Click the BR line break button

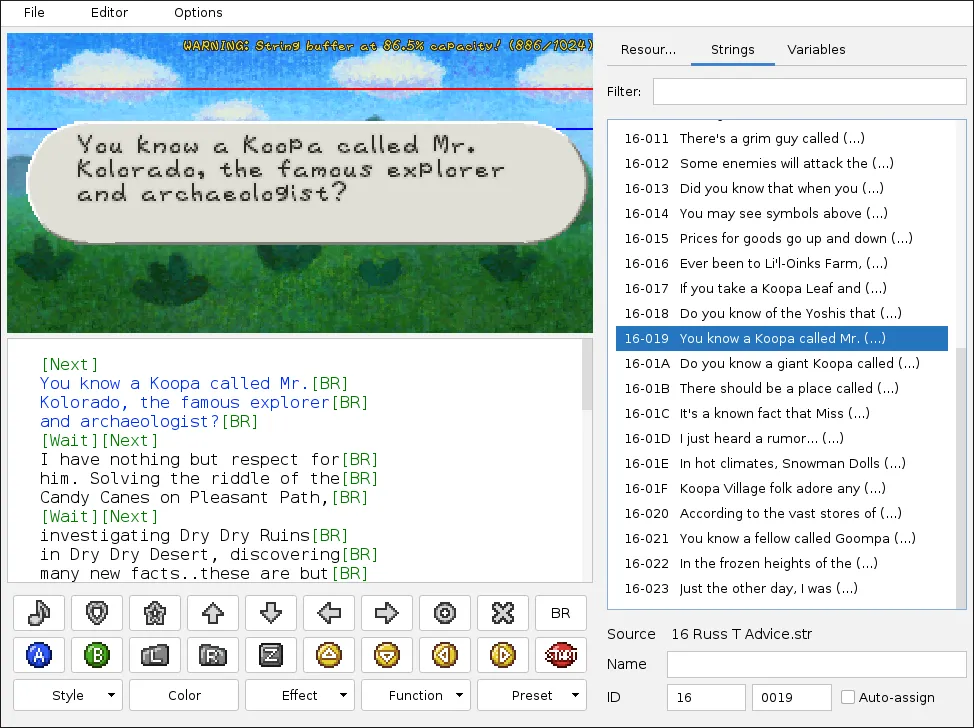click(561, 613)
